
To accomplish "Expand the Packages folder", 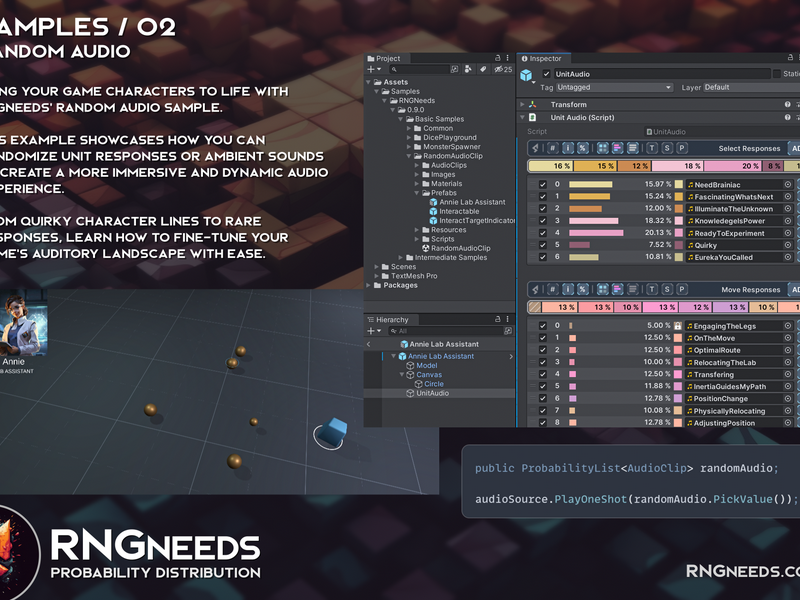I will point(368,285).
